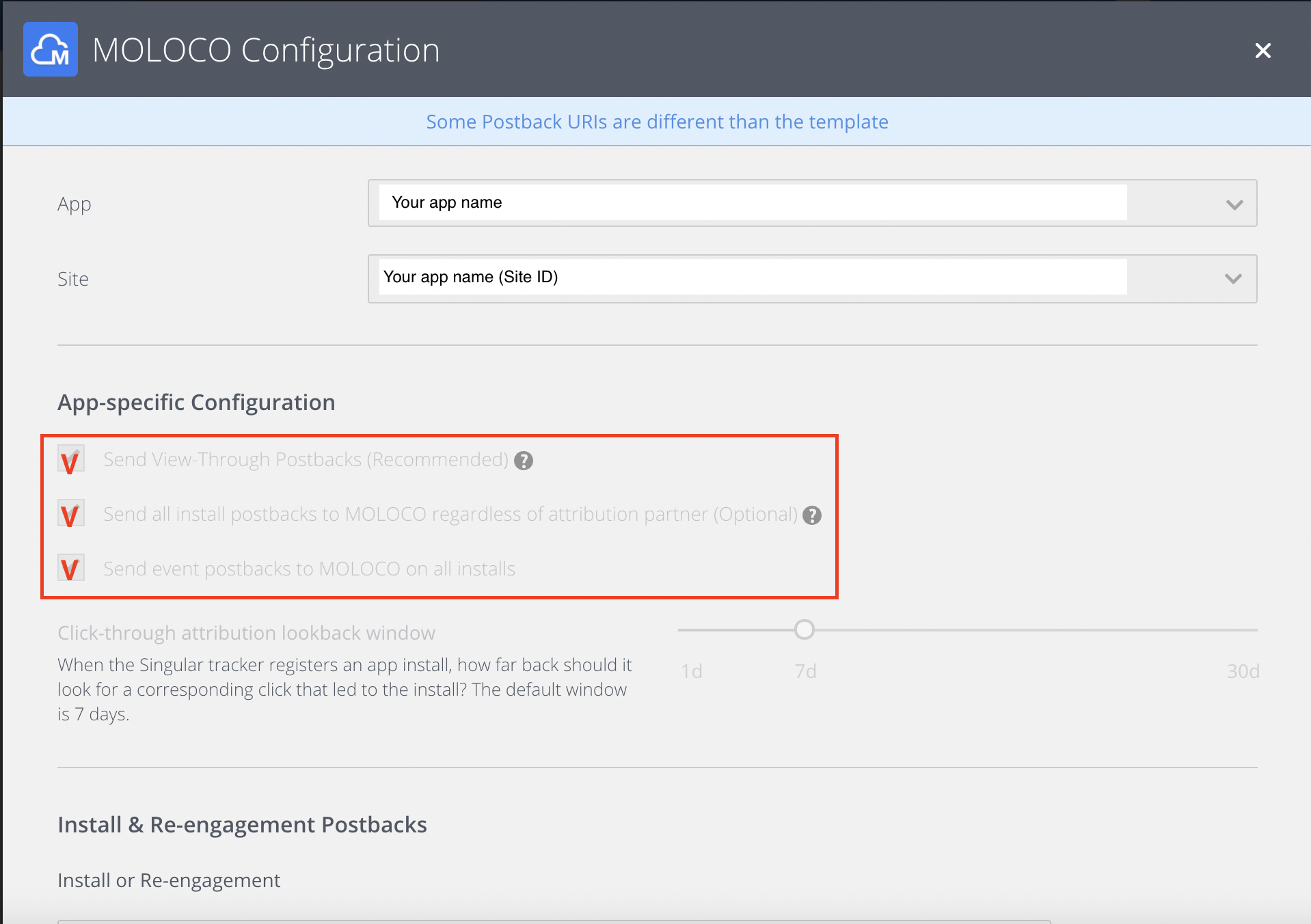The height and width of the screenshot is (924, 1311).
Task: Expand the Site dropdown chevron
Action: point(1233,279)
